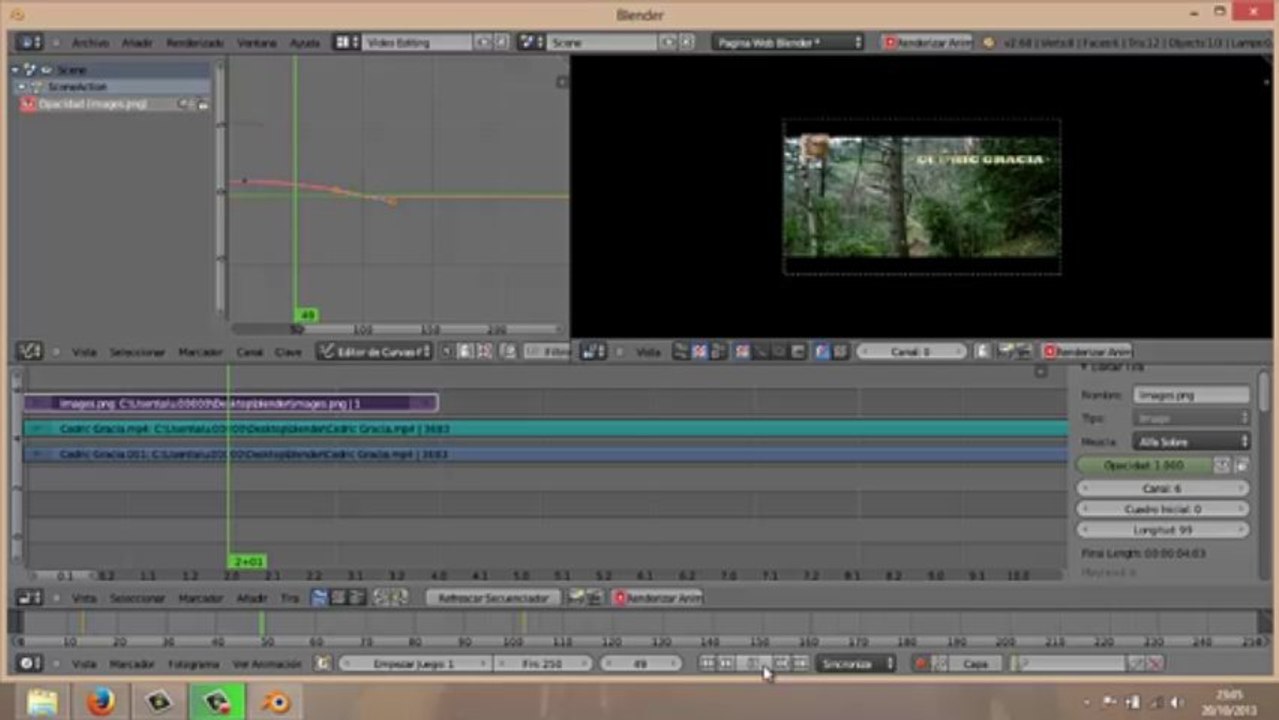Open the Pagina Web Blender engine dropdown
1279x720 pixels.
point(788,43)
